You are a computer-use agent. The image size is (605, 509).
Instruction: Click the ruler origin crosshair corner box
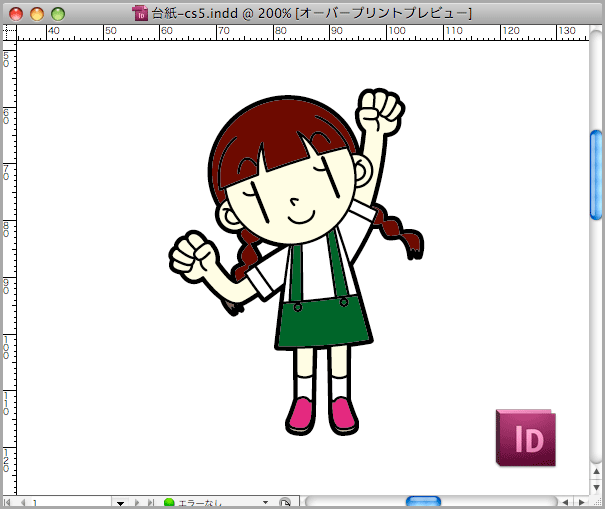[9, 32]
